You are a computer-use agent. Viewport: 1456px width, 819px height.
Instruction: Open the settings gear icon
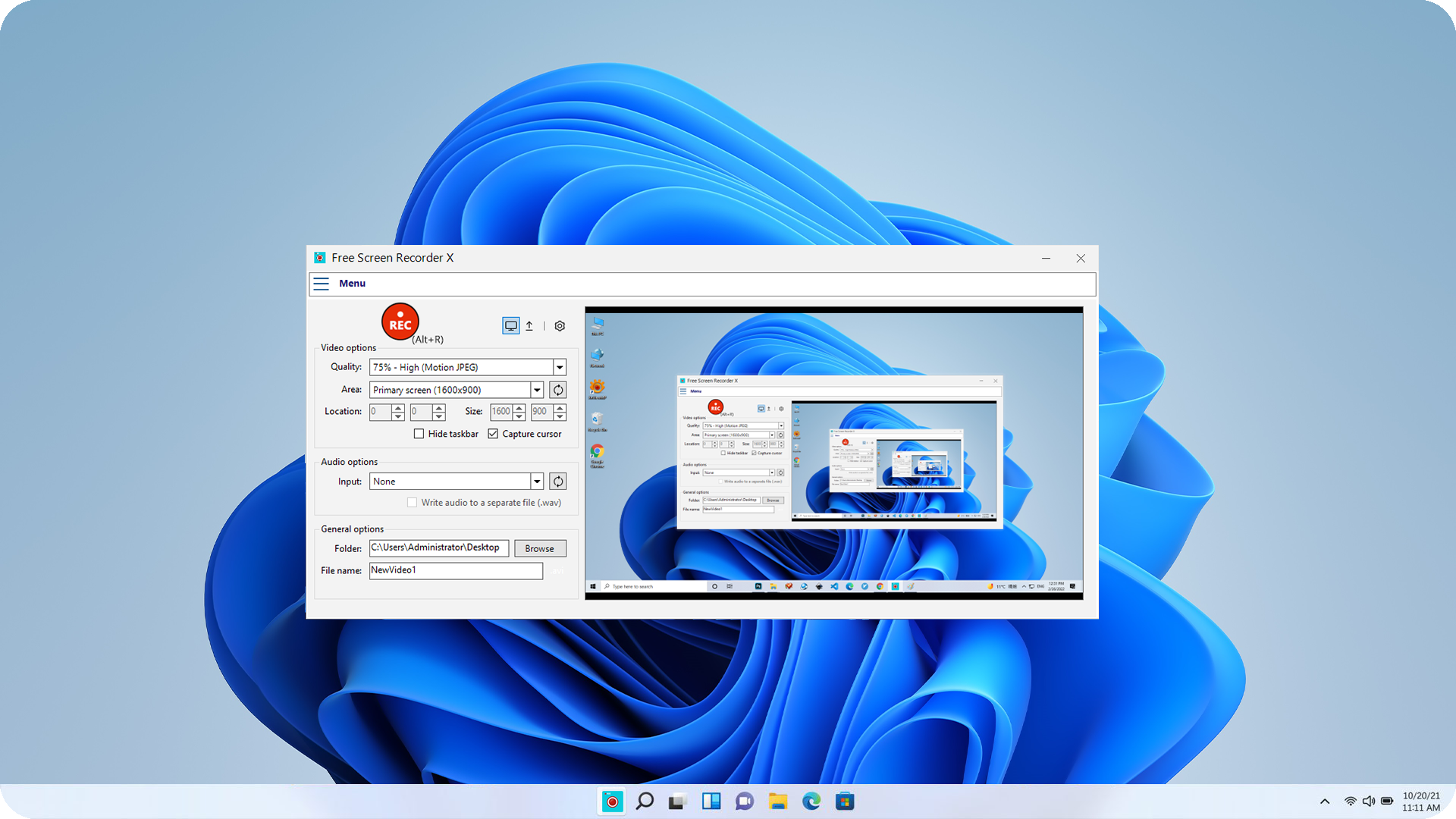coord(560,325)
